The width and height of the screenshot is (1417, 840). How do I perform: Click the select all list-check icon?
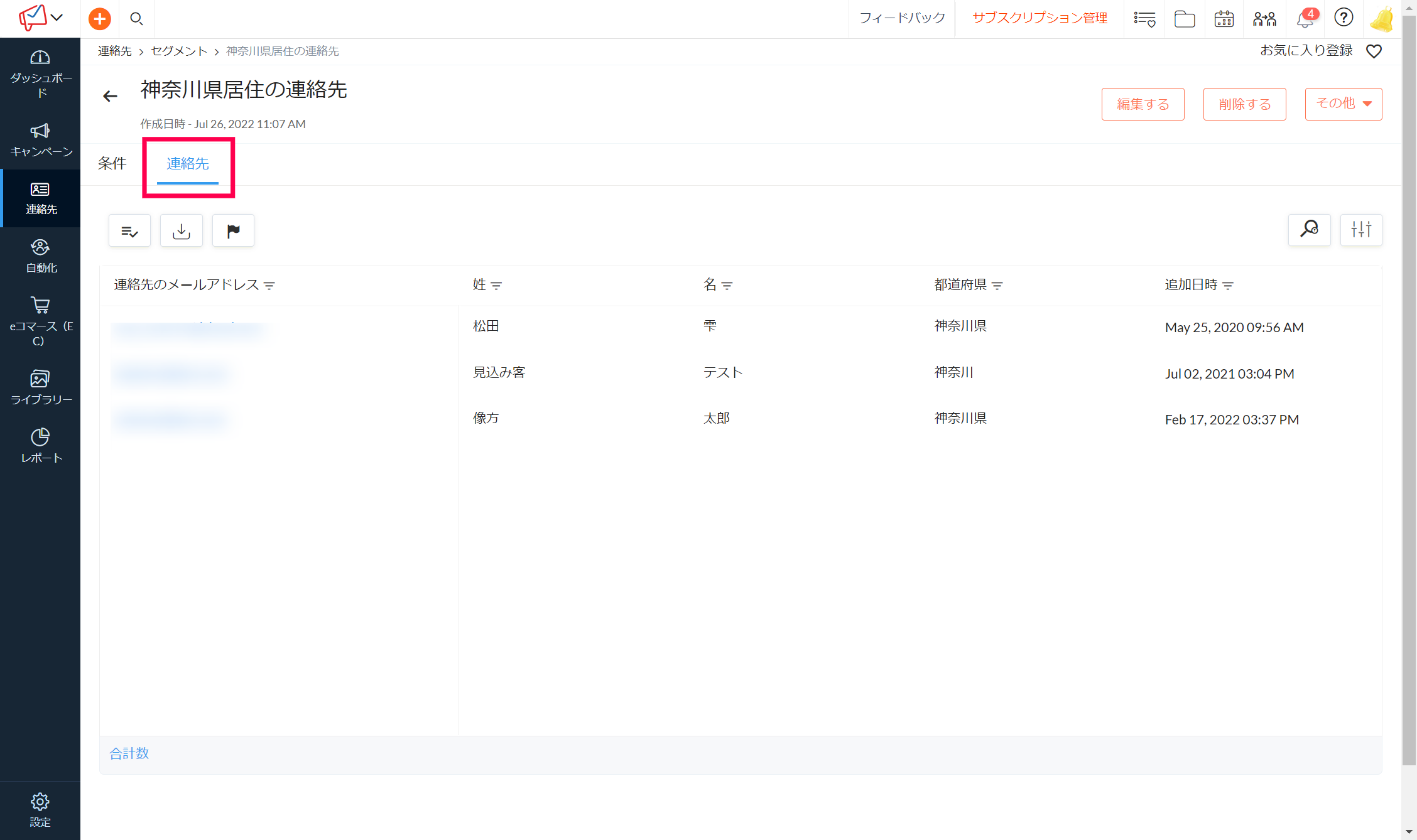tap(129, 231)
